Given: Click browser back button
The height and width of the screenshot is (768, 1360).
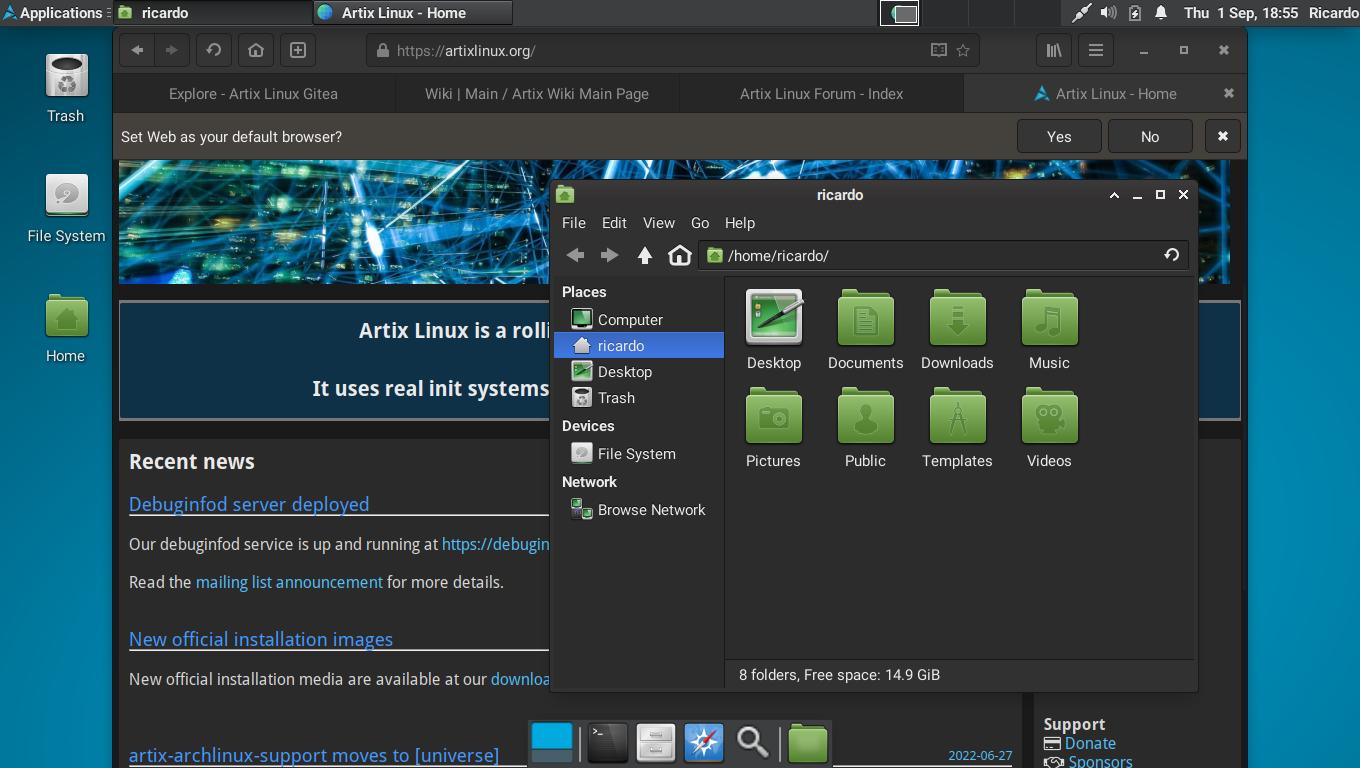Looking at the screenshot, I should coord(137,50).
